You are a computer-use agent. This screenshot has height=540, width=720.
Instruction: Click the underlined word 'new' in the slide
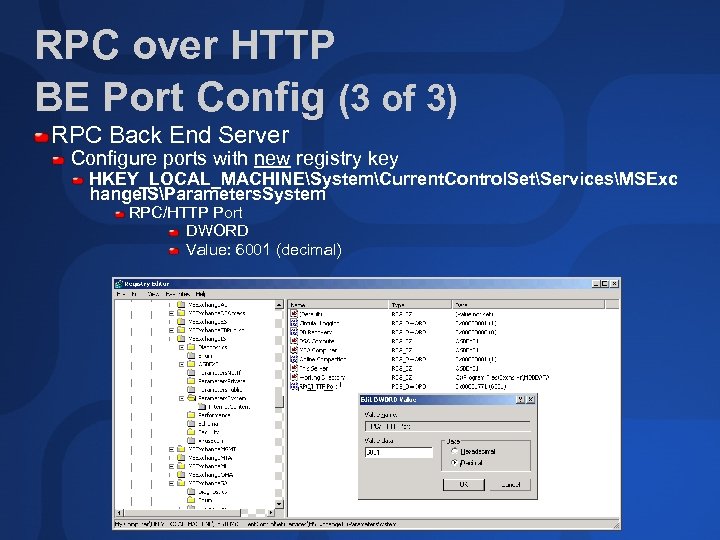[272, 158]
